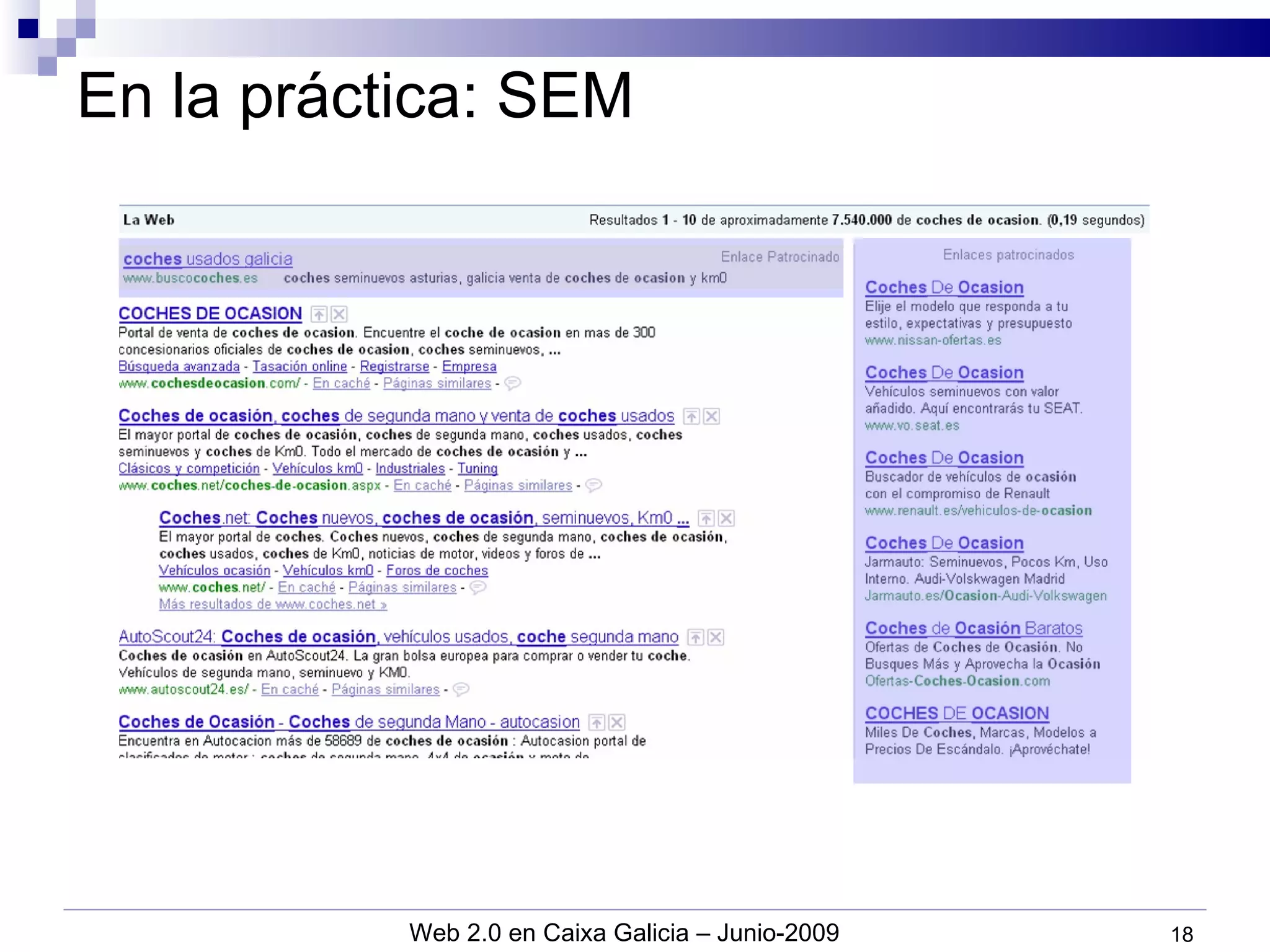Open 'En caché' for autoscout24.es
This screenshot has width=1270, height=952.
click(x=290, y=689)
